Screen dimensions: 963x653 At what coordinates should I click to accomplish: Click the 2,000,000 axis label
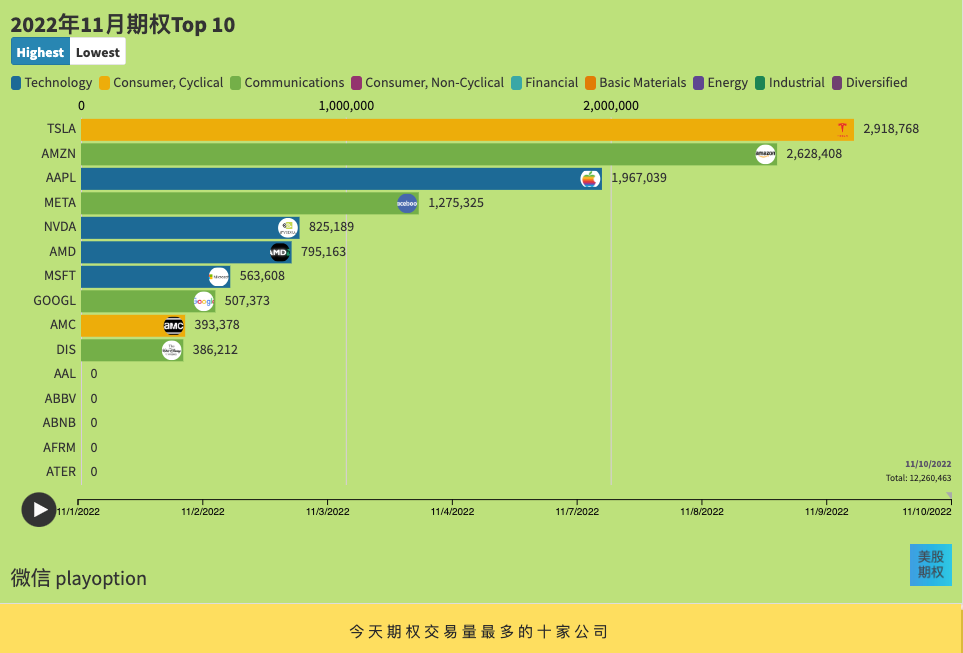610,106
